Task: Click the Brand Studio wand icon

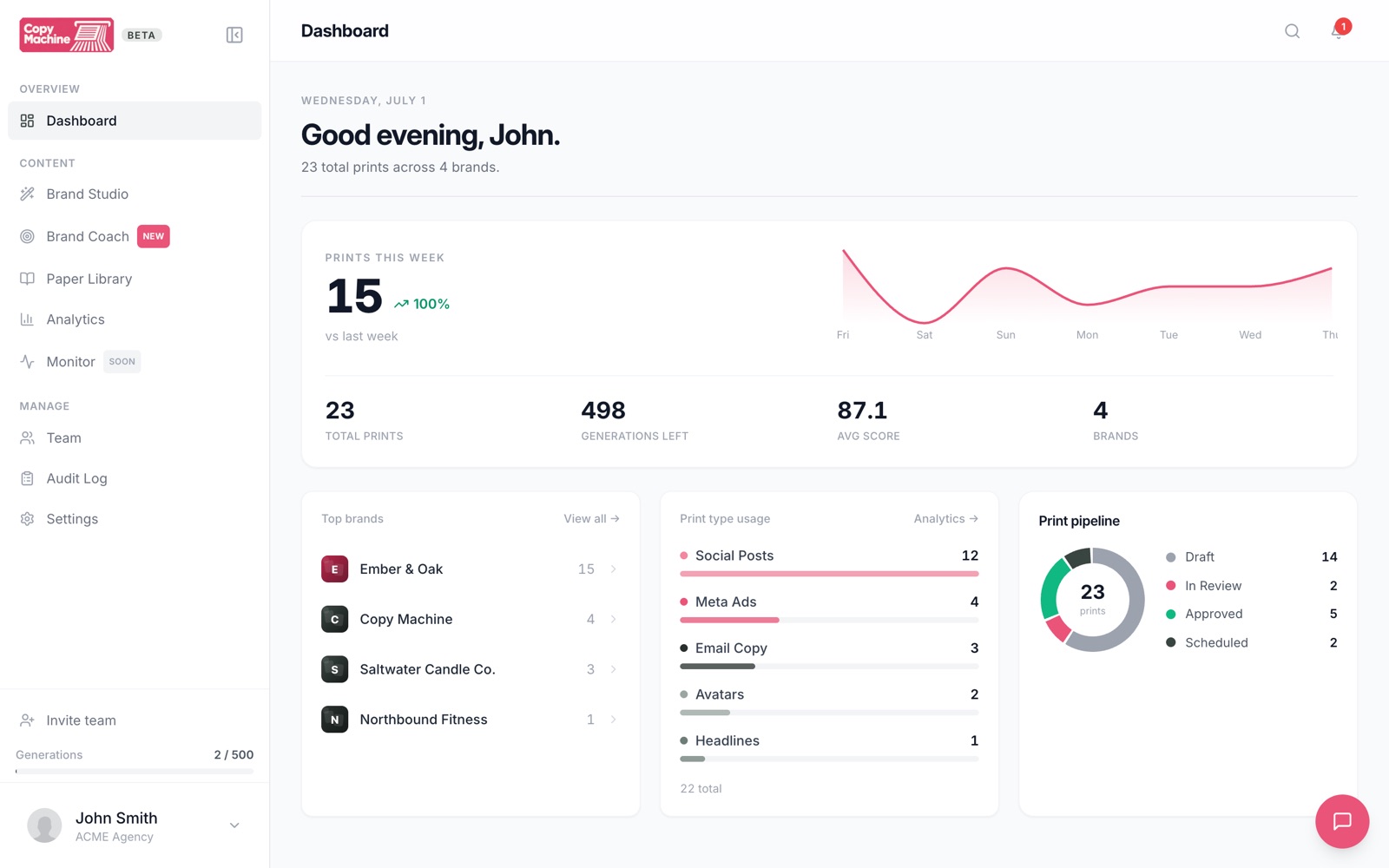Action: point(28,194)
